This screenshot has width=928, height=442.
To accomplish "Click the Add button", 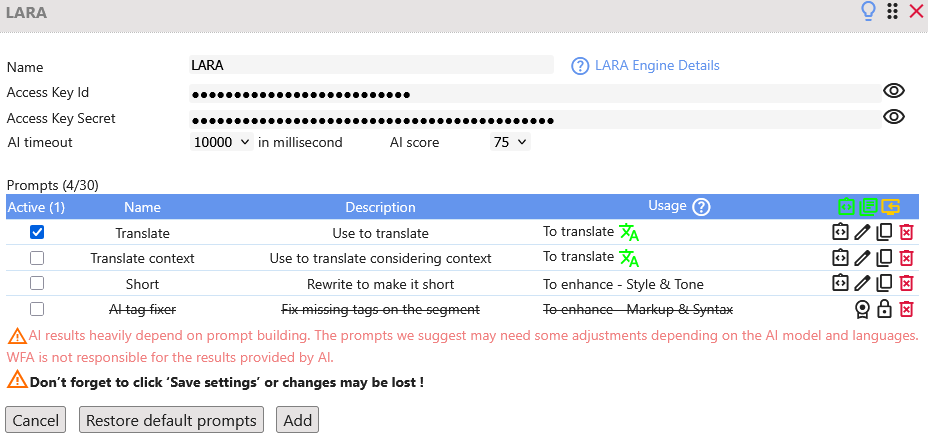I will [298, 420].
